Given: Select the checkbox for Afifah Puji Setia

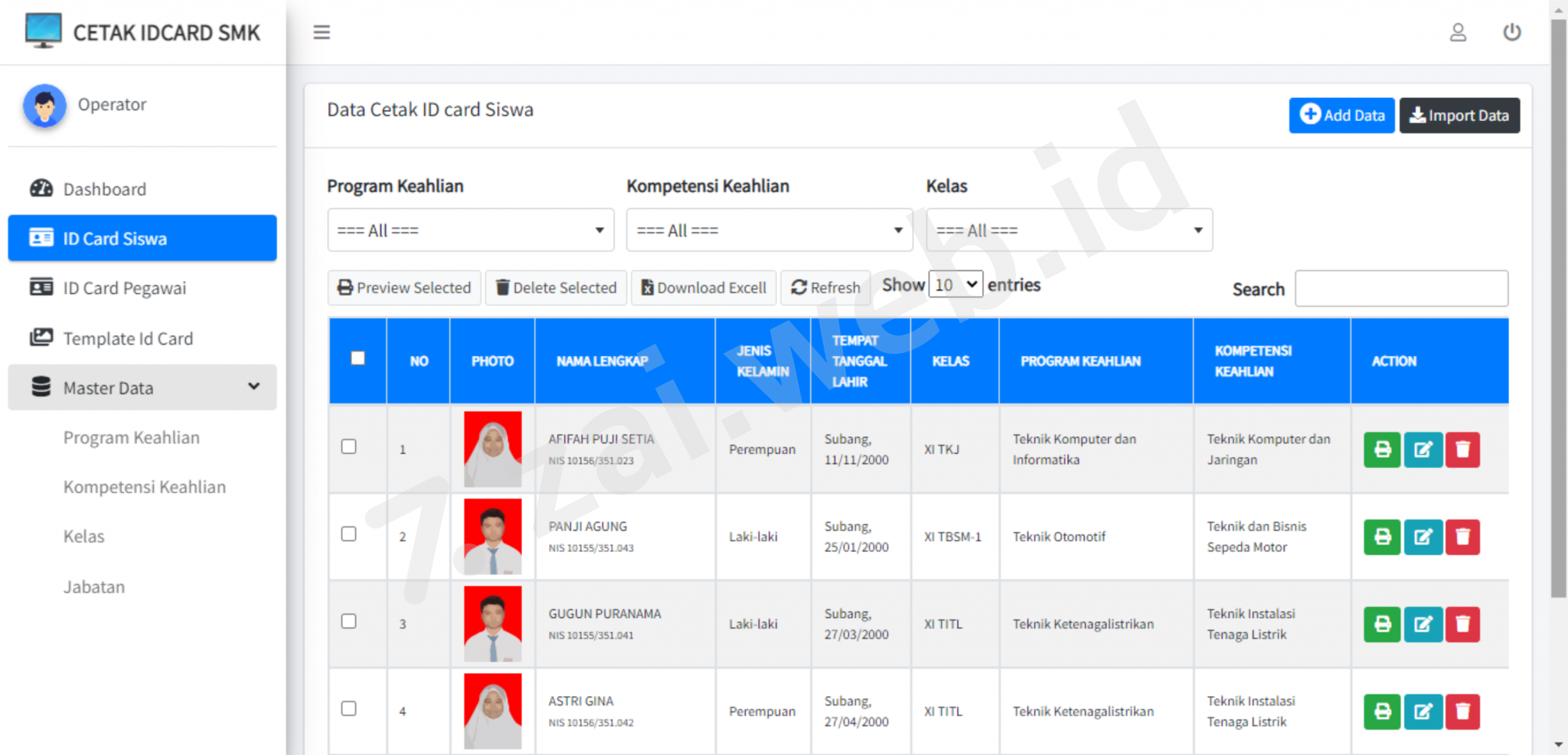Looking at the screenshot, I should click(x=348, y=446).
